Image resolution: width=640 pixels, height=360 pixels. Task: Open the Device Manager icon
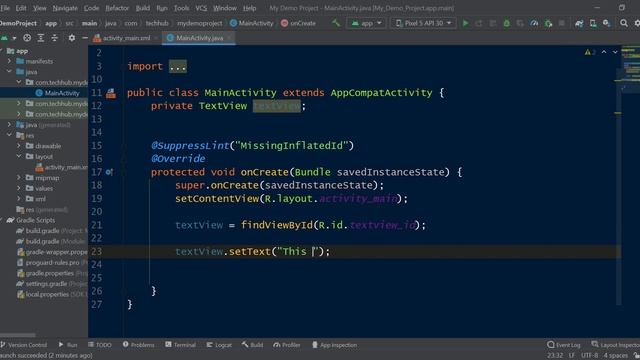pos(593,23)
